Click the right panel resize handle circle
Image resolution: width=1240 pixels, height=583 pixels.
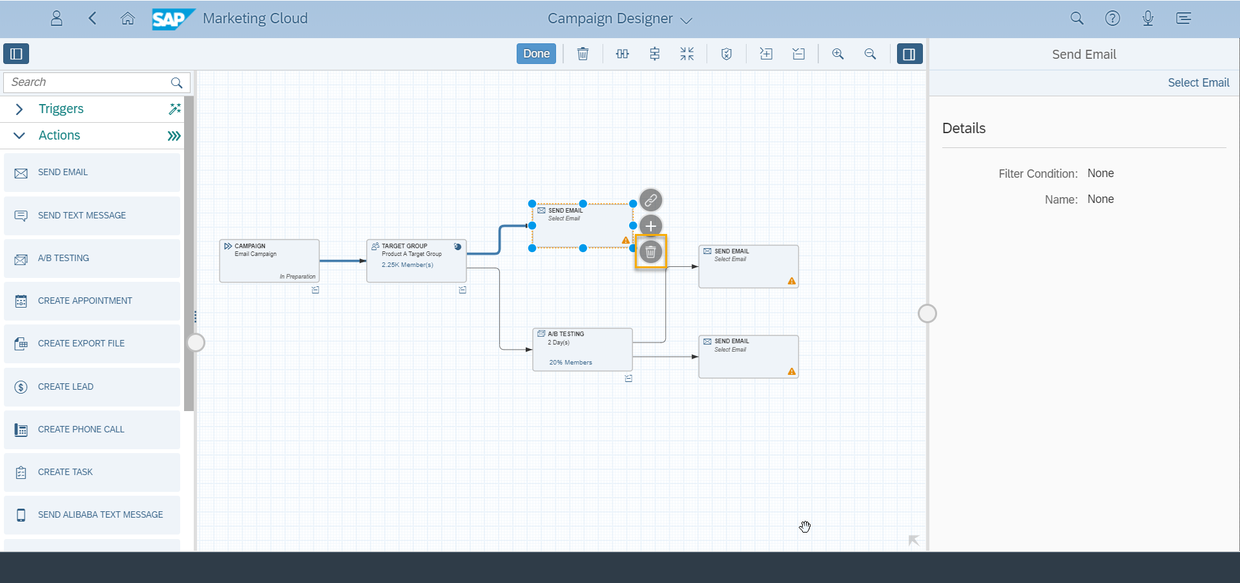tap(928, 314)
